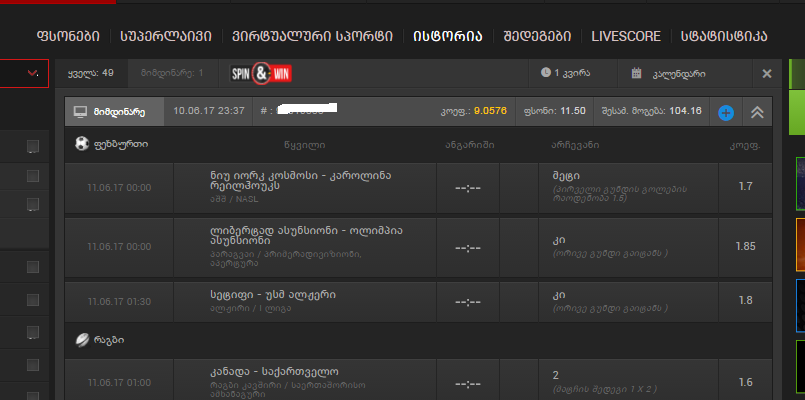Click the ანგარიში column header

[x=470, y=145]
